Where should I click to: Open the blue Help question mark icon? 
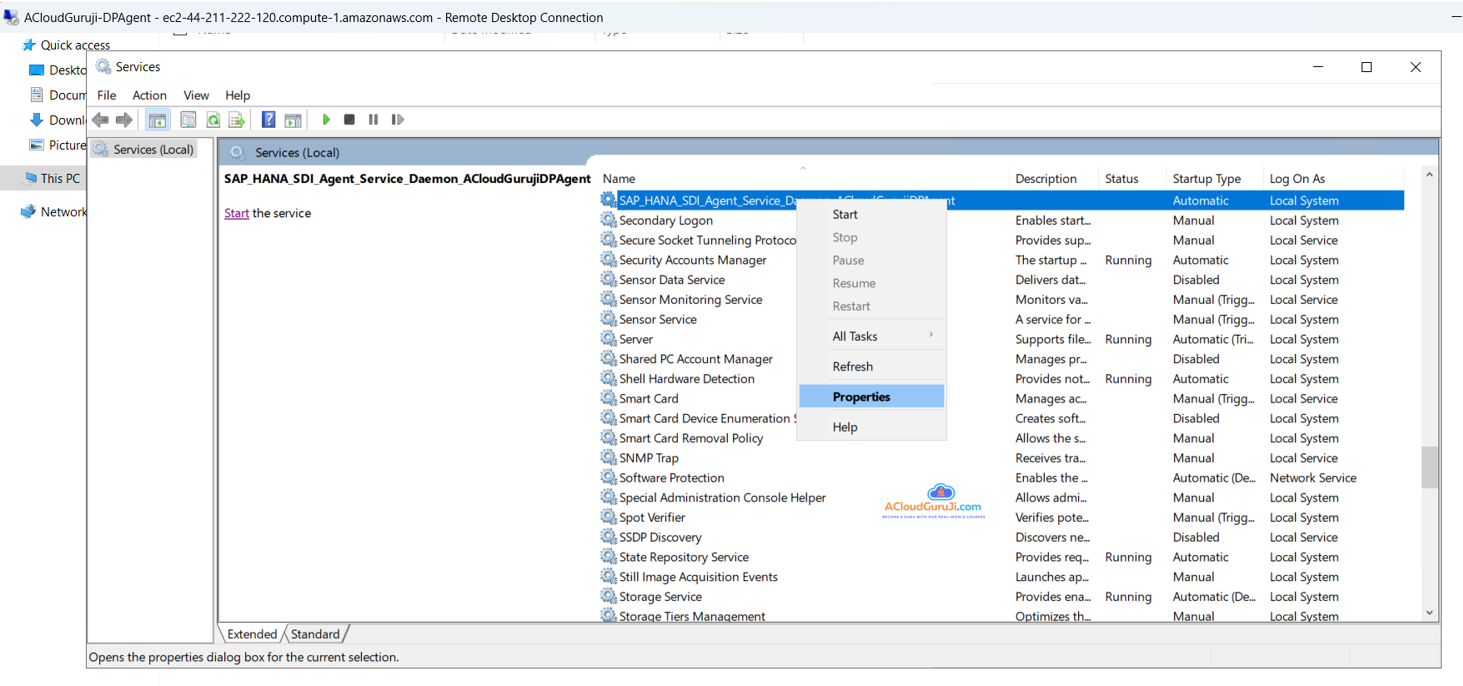(x=268, y=120)
